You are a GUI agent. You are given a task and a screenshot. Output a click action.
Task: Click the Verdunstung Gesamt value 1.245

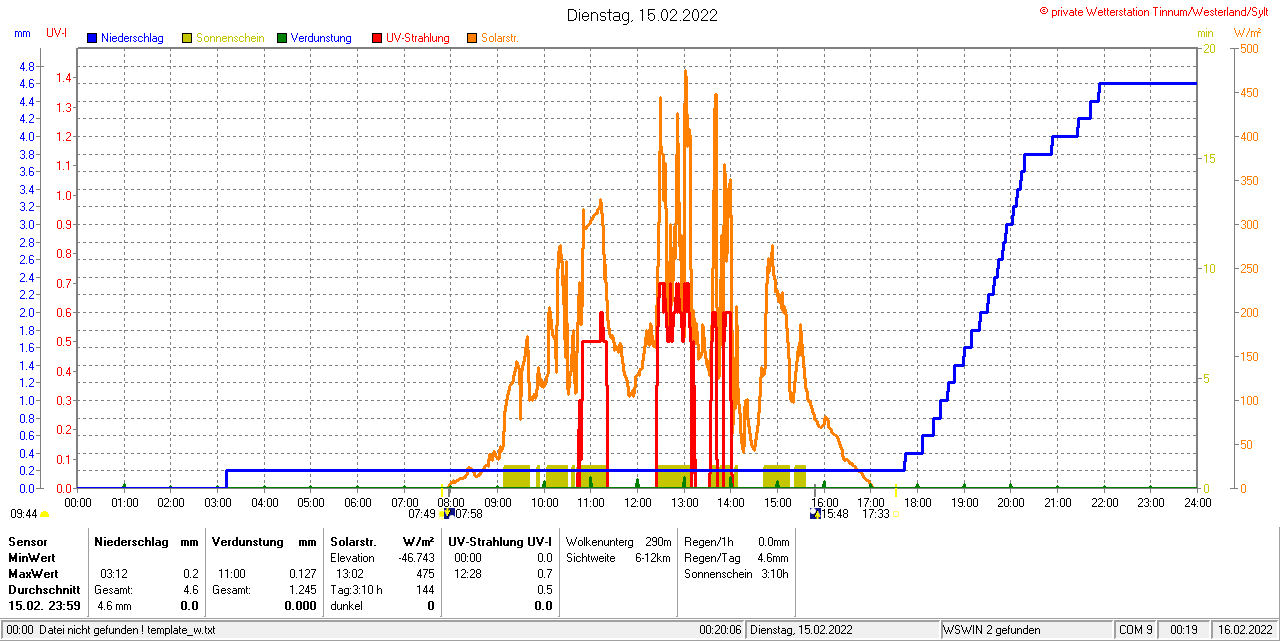pos(303,590)
